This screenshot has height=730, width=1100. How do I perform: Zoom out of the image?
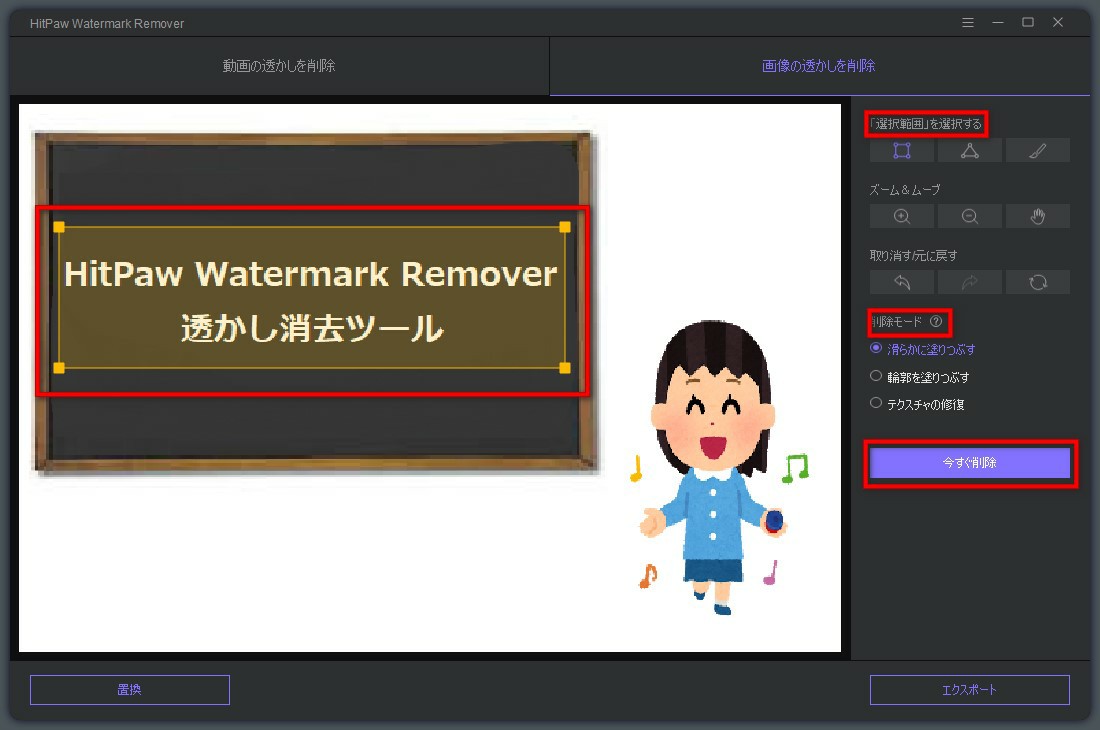[969, 216]
